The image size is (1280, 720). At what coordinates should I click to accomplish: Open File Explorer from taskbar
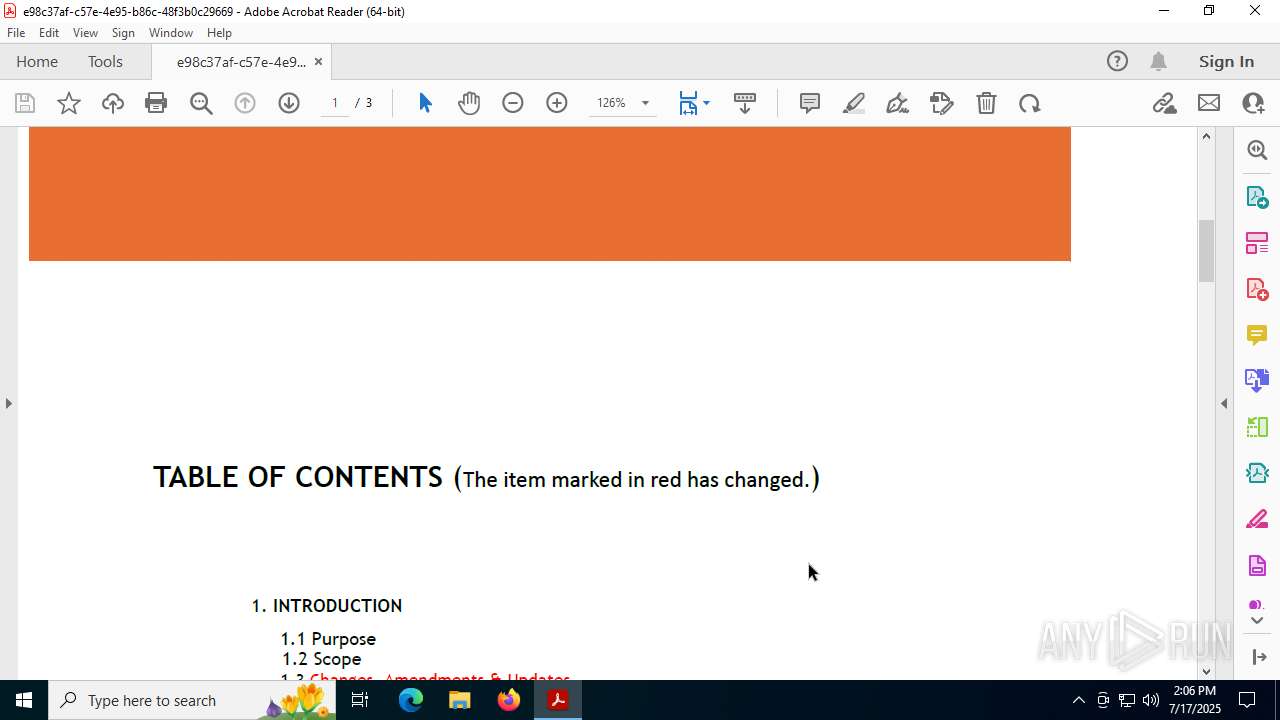click(460, 700)
